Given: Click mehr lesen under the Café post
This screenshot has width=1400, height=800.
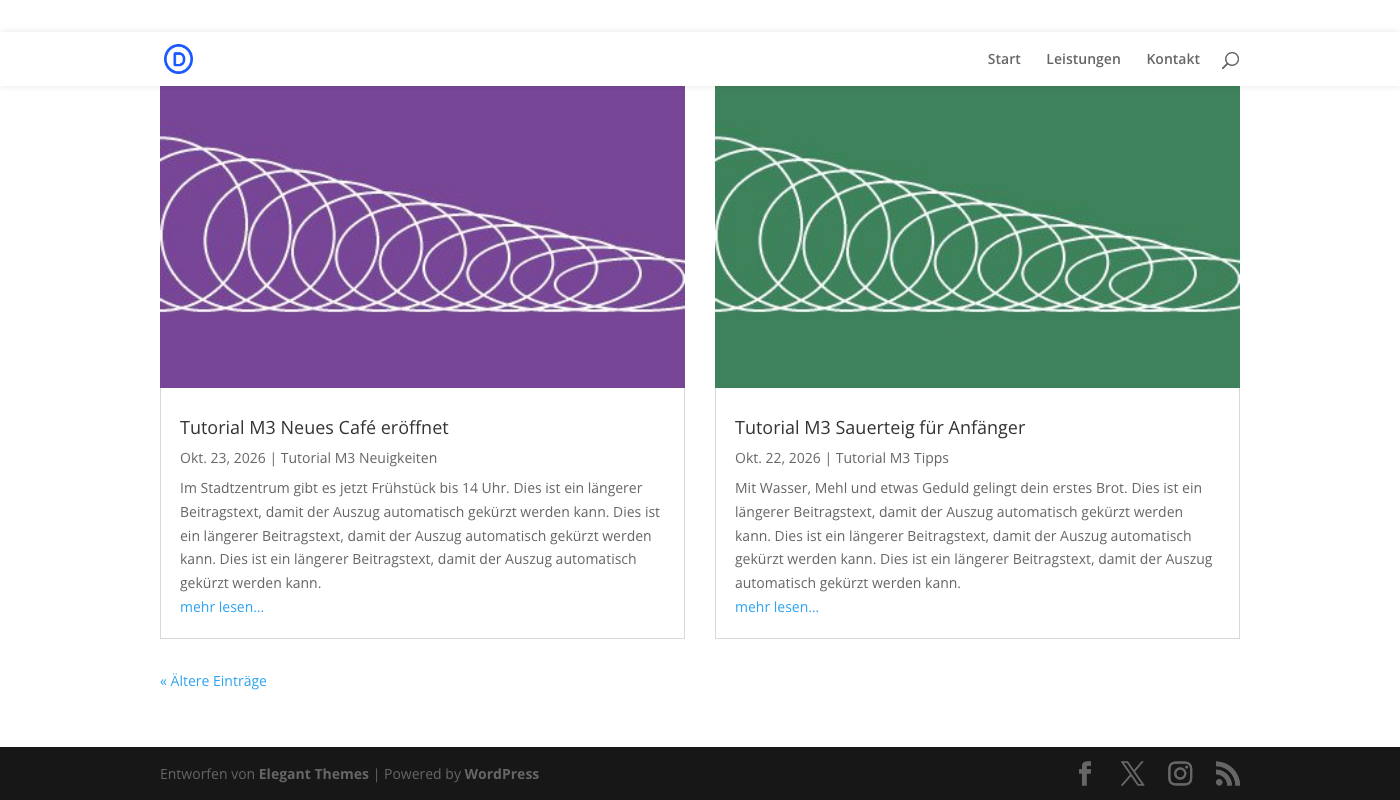Looking at the screenshot, I should [x=222, y=607].
